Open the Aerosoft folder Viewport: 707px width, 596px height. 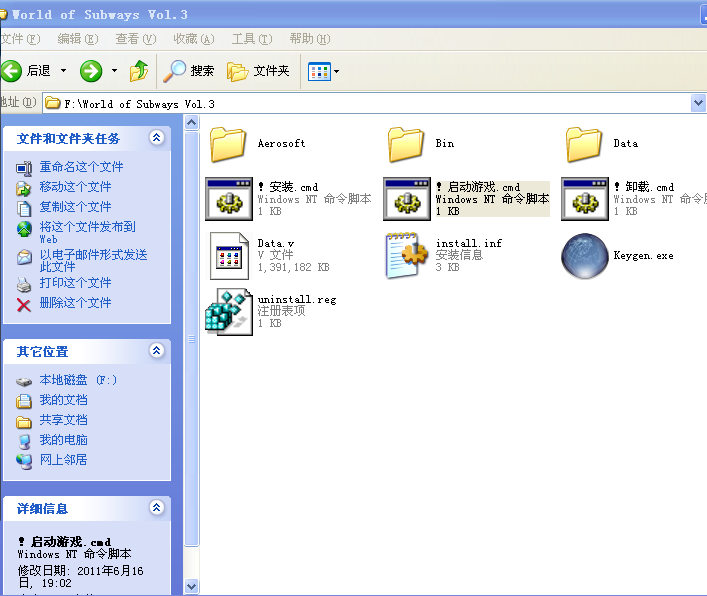pos(228,144)
